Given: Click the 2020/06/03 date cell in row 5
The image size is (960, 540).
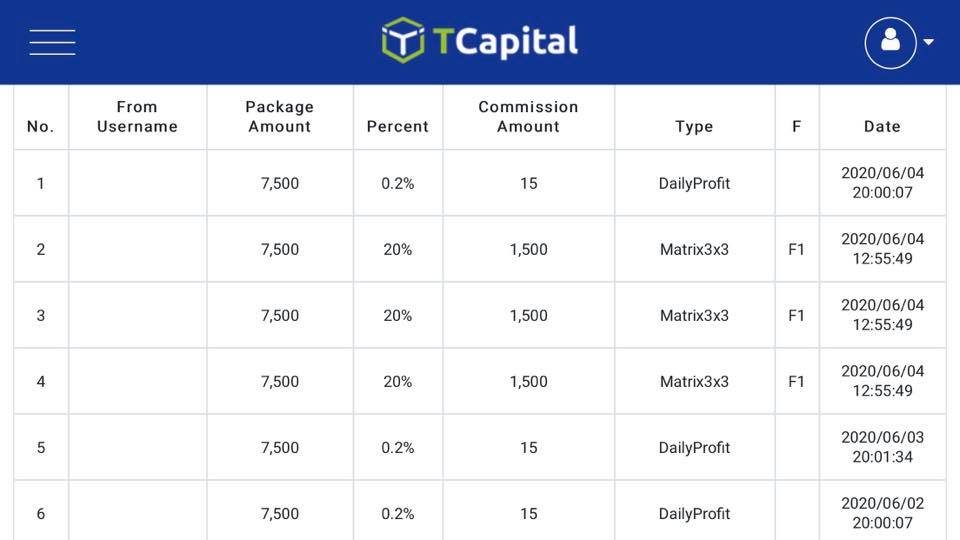Looking at the screenshot, I should (882, 447).
